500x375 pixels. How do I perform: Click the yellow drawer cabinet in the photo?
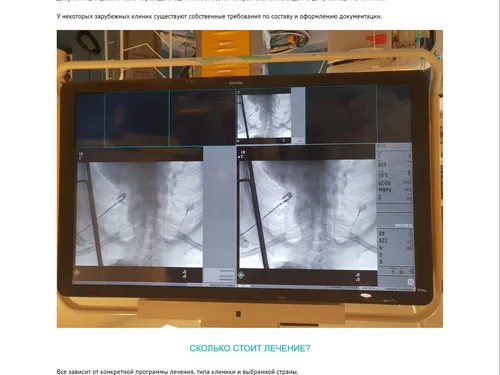pyautogui.click(x=225, y=53)
